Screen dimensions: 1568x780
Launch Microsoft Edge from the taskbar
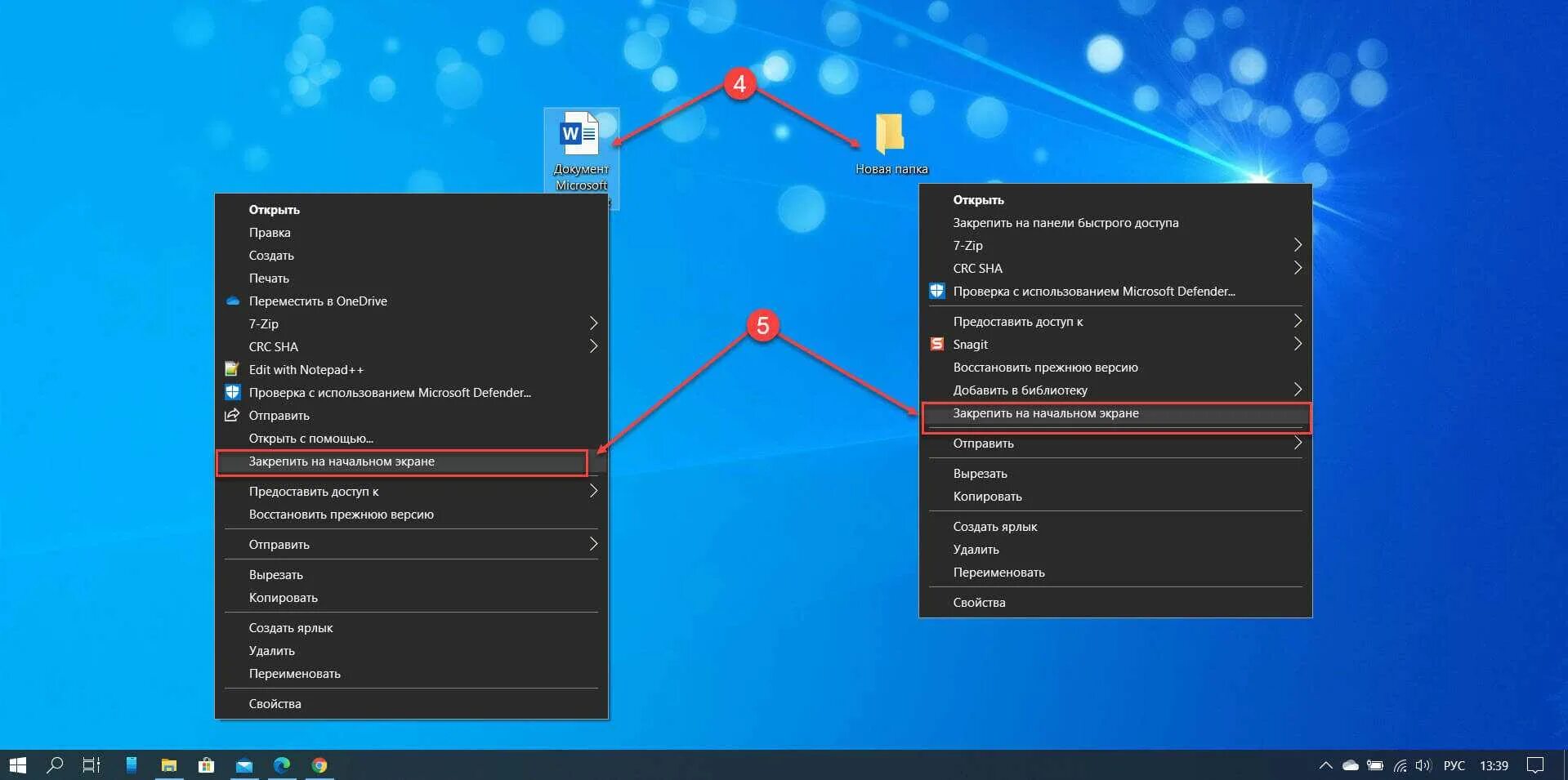282,765
